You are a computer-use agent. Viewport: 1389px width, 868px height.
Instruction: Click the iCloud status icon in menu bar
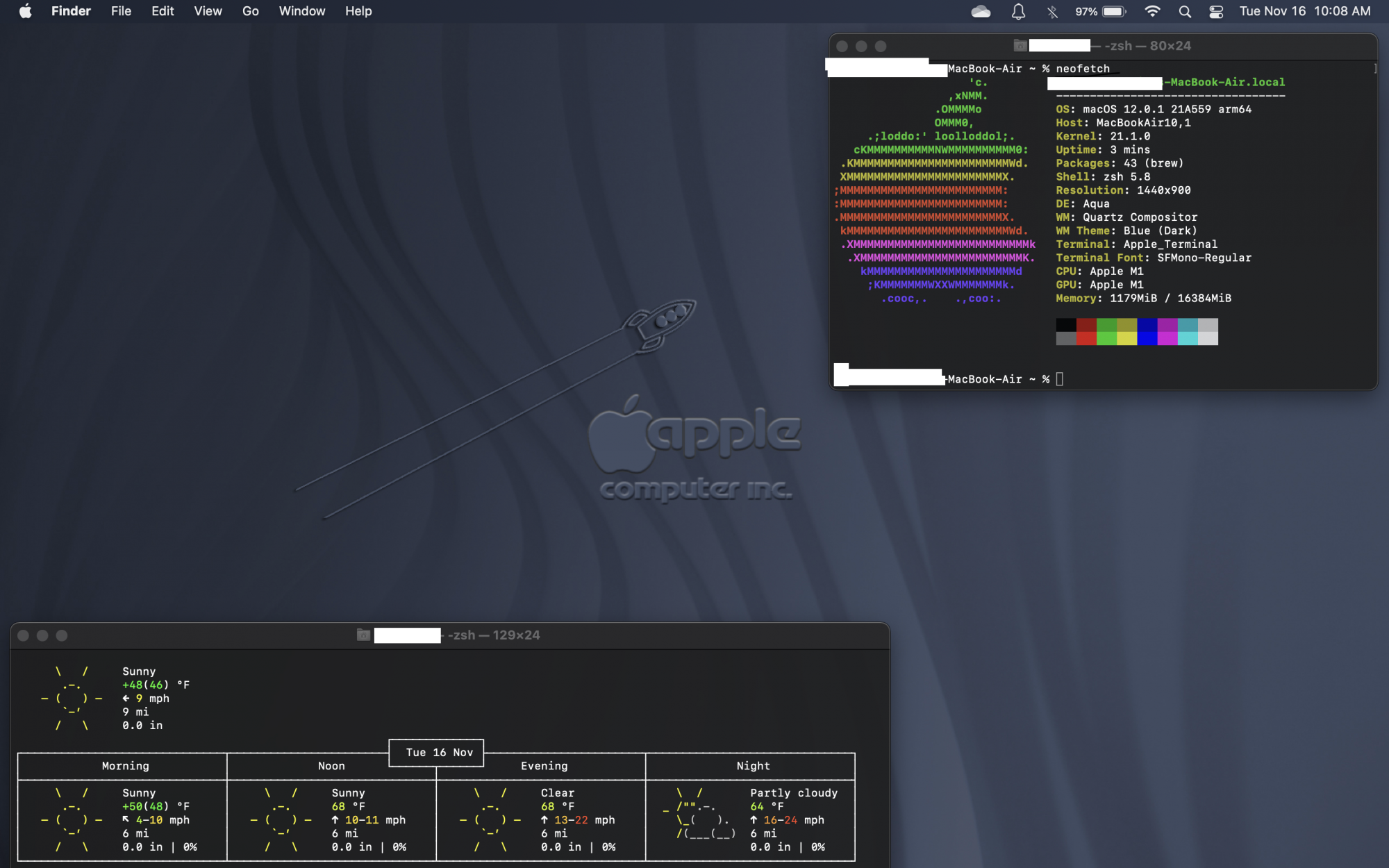click(981, 11)
